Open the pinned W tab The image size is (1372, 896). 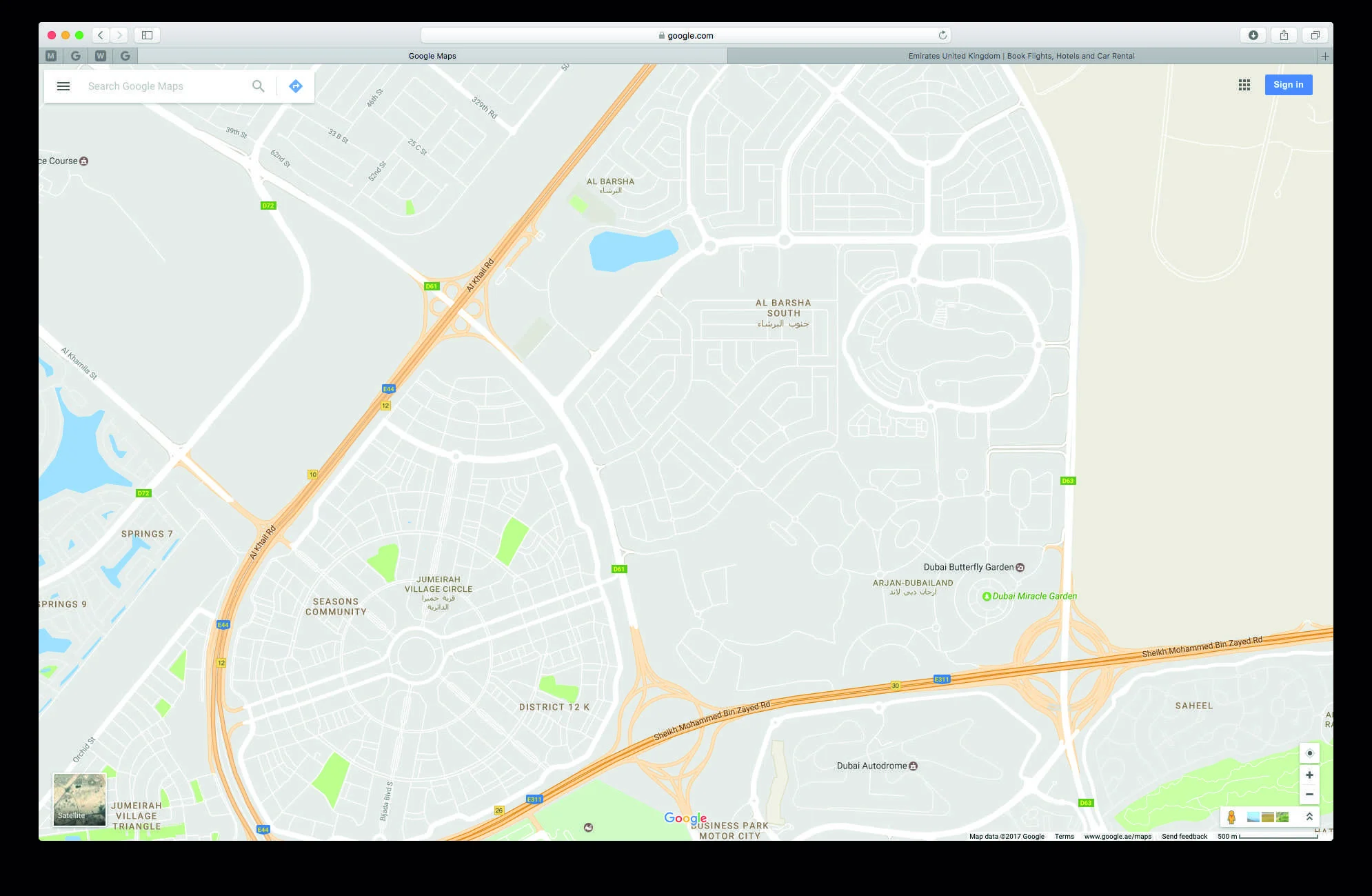pos(101,56)
